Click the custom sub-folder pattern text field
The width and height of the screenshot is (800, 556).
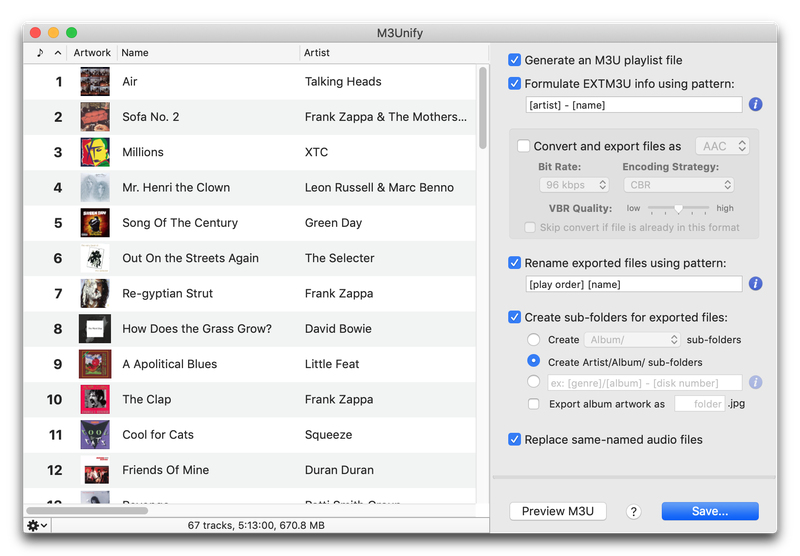pos(645,383)
